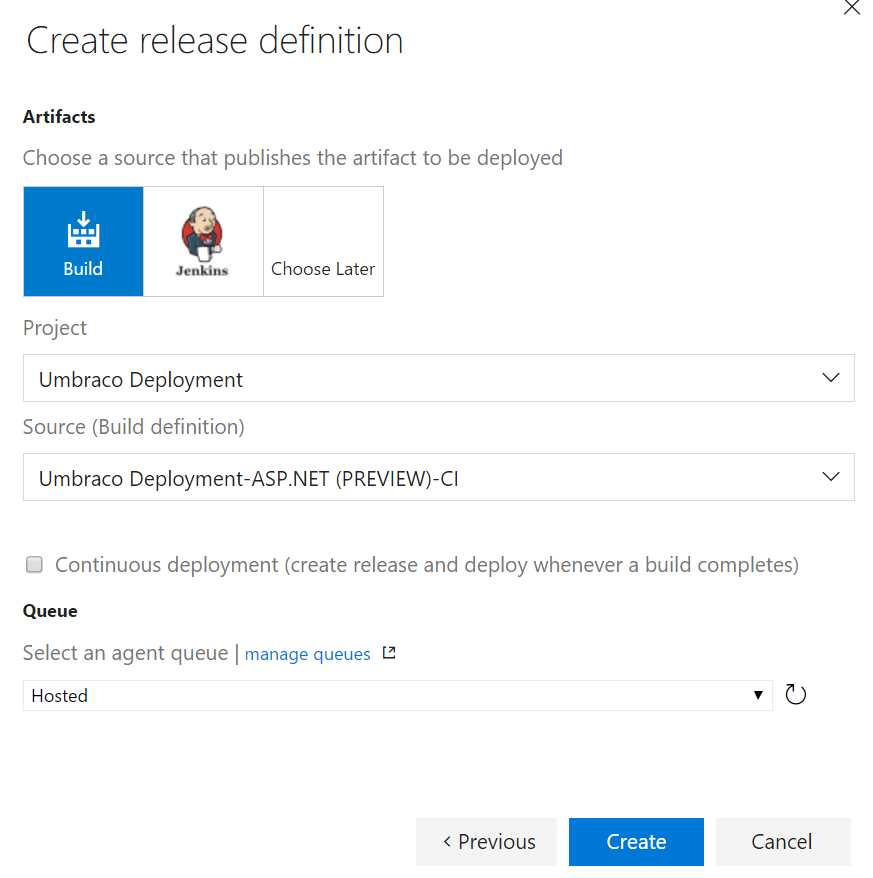Click the Build text label in blue tile

click(x=83, y=269)
